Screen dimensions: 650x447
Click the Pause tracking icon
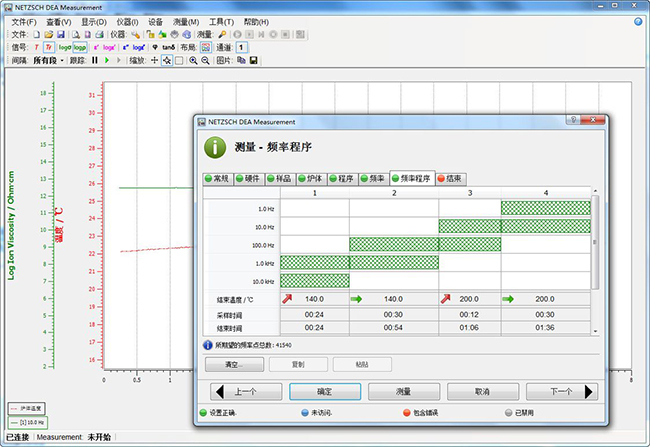tap(95, 60)
